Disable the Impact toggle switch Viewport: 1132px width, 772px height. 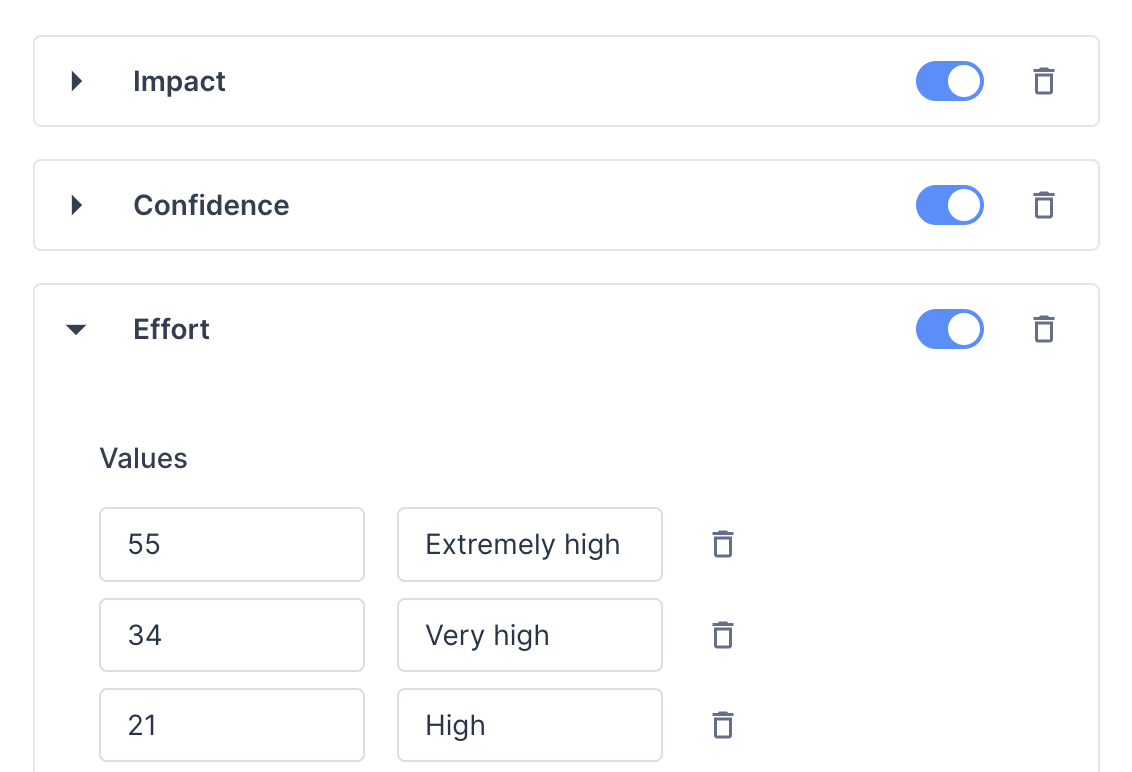coord(949,81)
